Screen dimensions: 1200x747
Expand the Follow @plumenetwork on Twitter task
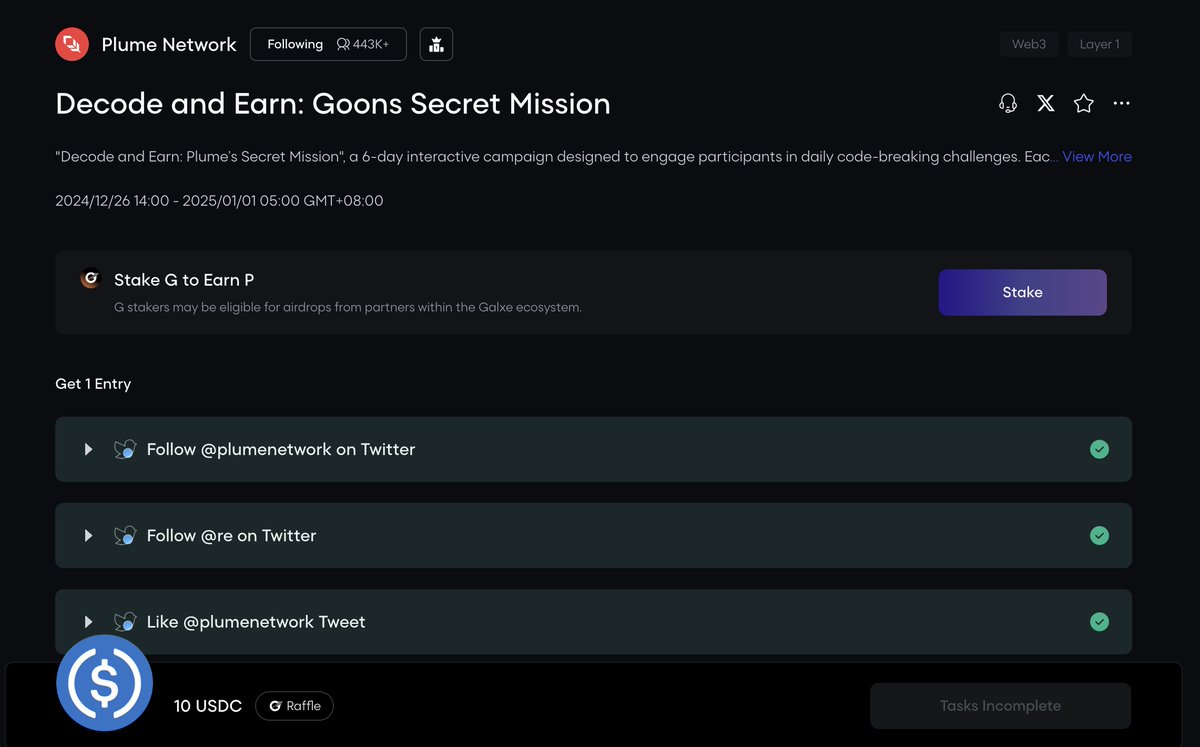click(x=88, y=450)
